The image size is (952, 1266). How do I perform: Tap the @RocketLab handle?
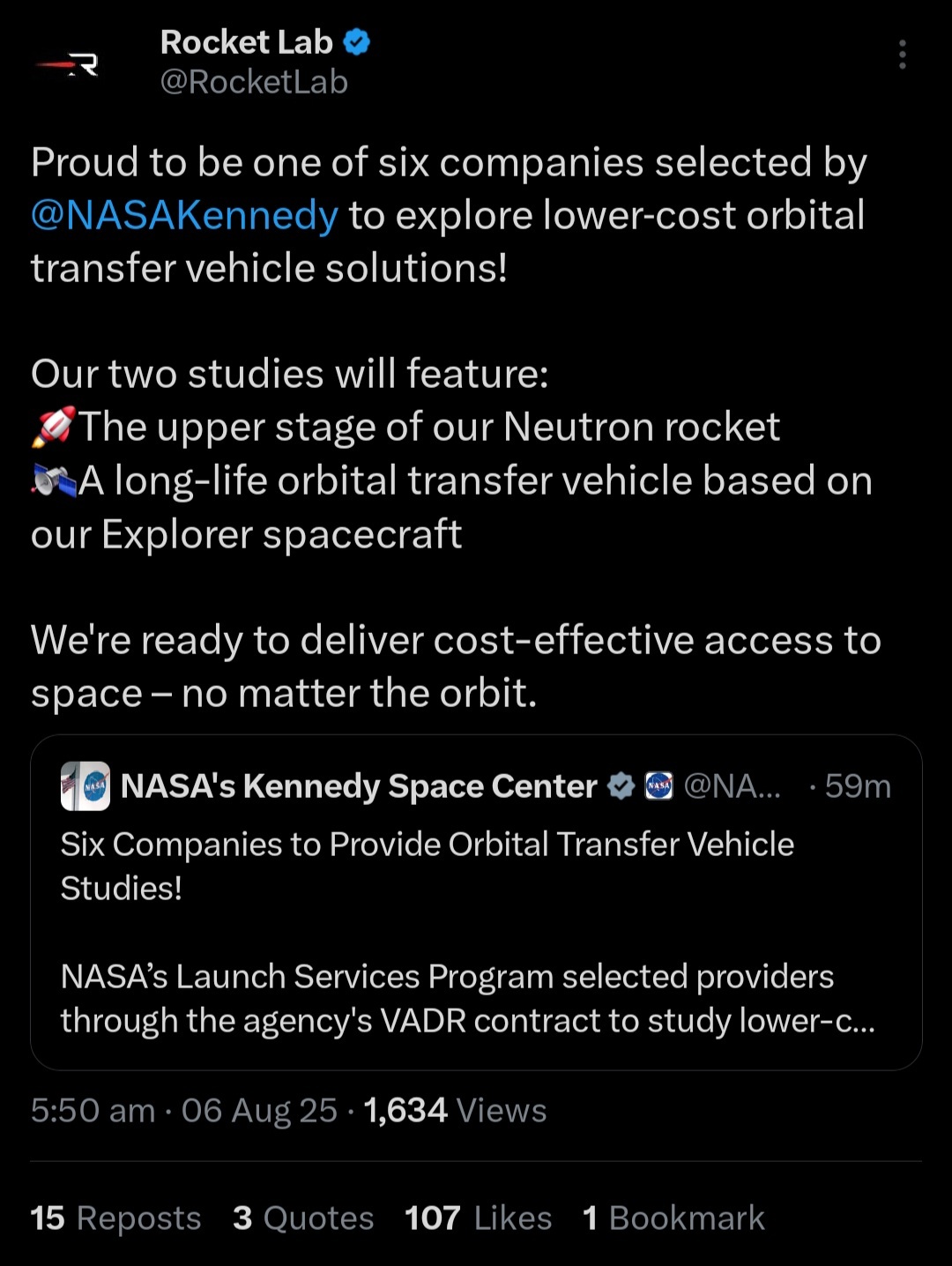[254, 82]
